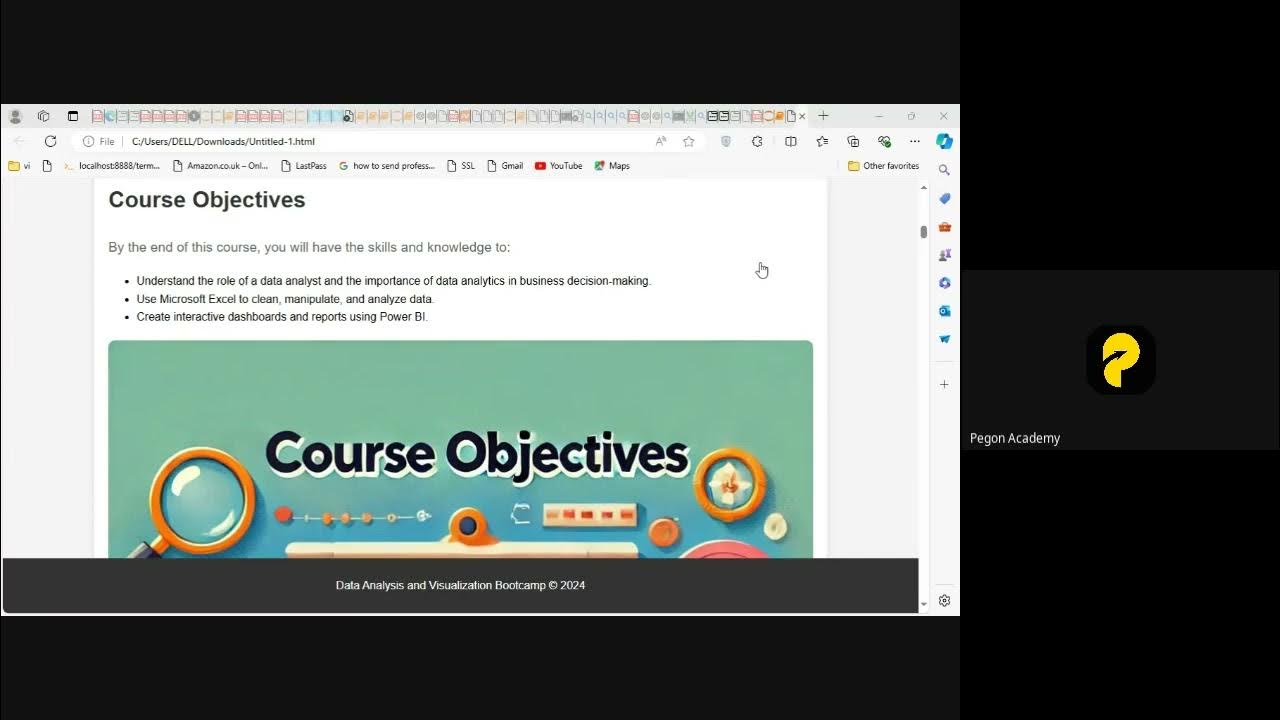Screen dimensions: 1280x720
Task: Activate the Read aloud icon
Action: [661, 141]
